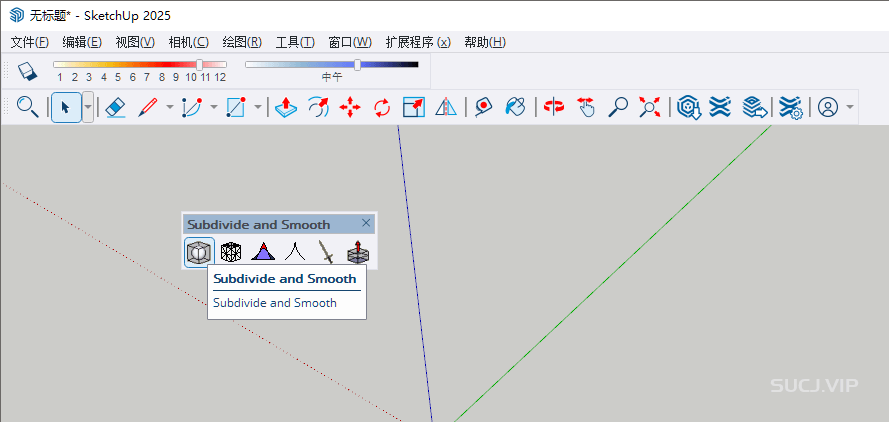Screen dimensions: 889x422
Task: Expand the Arc tool dropdown arrow
Action: tap(214, 107)
